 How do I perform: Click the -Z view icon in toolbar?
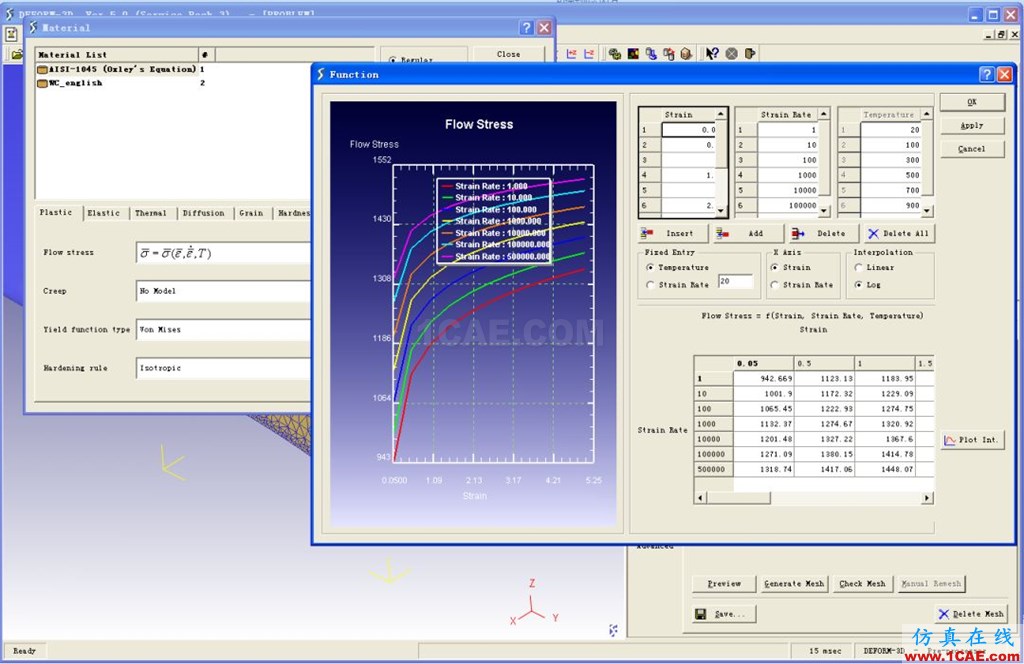point(589,54)
